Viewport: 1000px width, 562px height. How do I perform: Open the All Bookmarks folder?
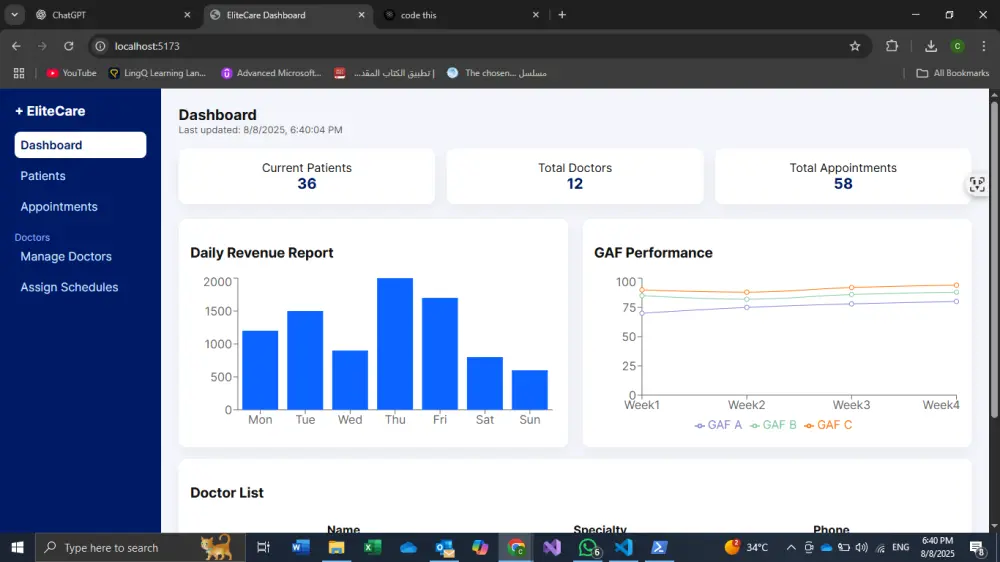tap(952, 73)
